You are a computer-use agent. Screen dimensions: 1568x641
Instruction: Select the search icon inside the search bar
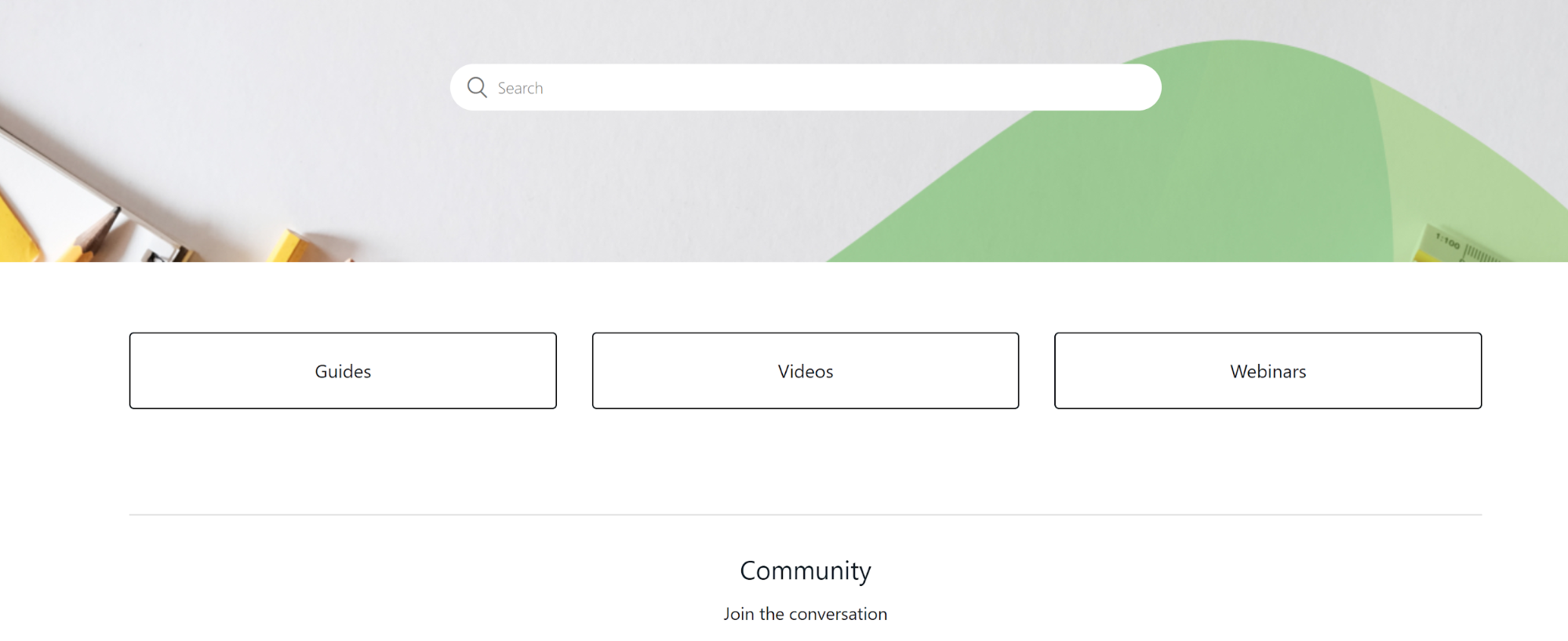pos(477,87)
